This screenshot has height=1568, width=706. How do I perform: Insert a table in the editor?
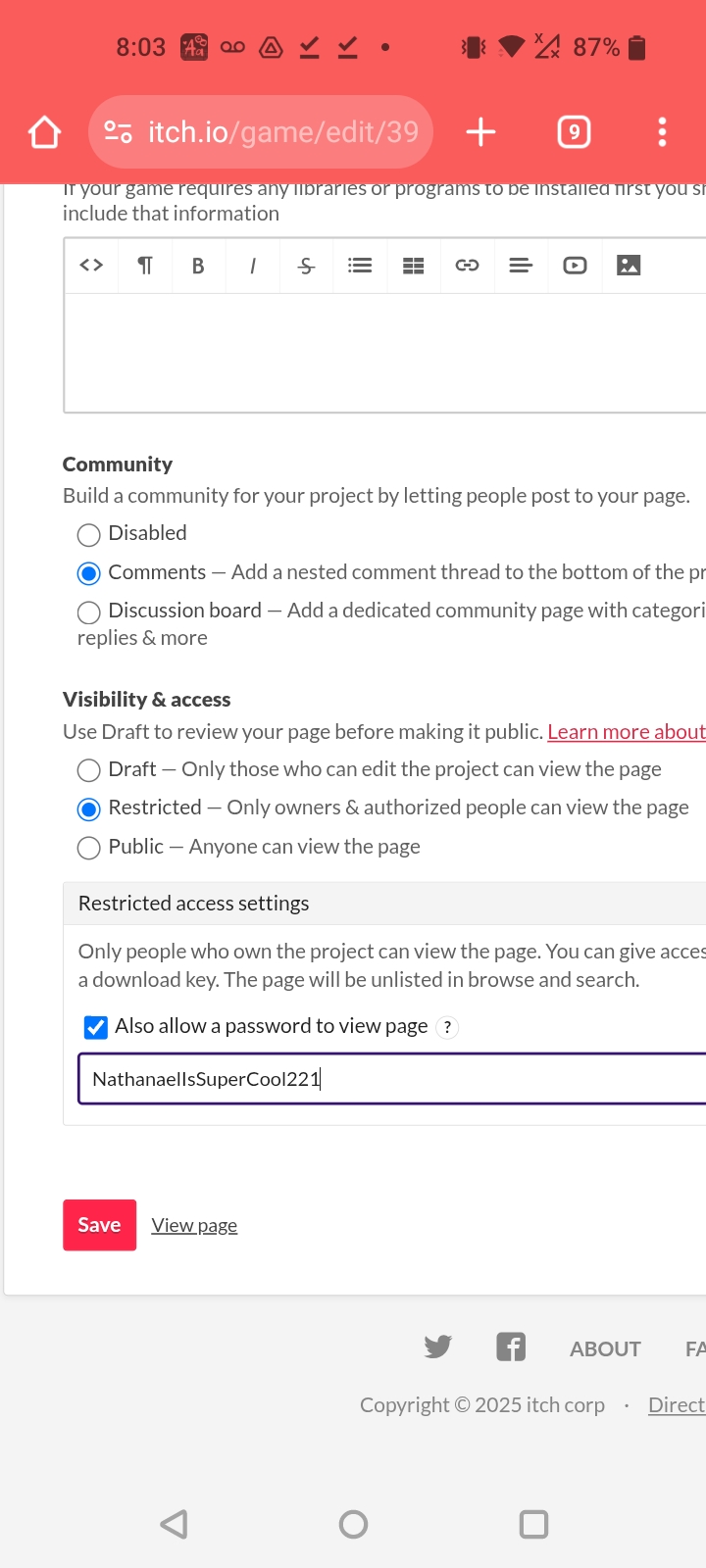414,266
